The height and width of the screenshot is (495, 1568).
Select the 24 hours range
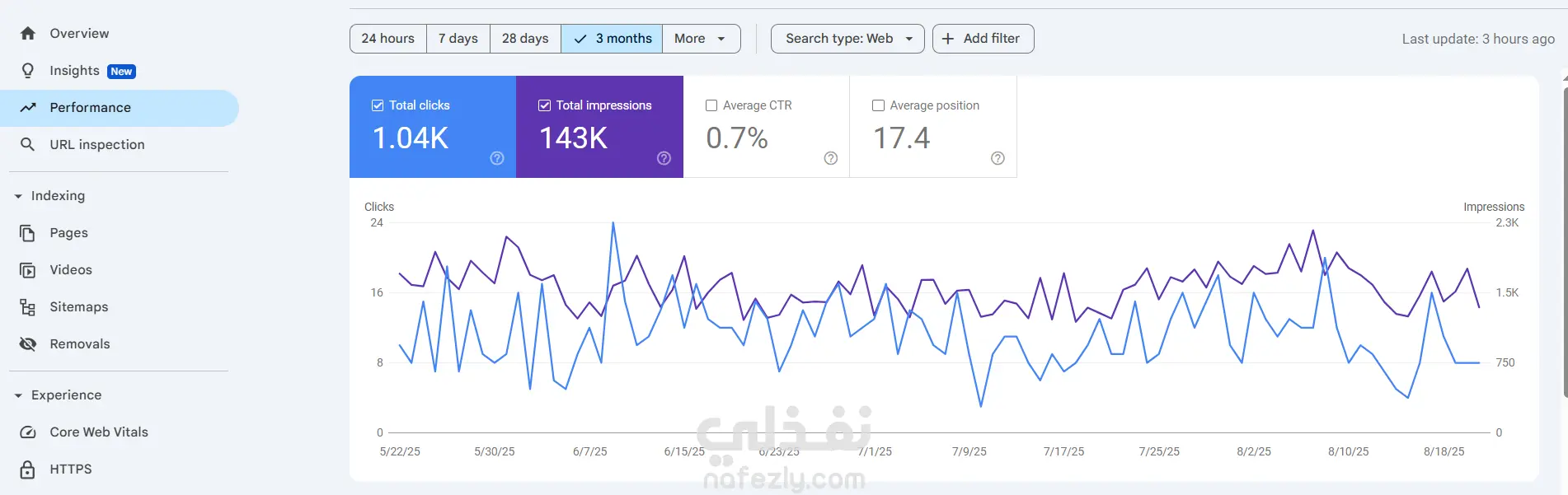click(388, 39)
